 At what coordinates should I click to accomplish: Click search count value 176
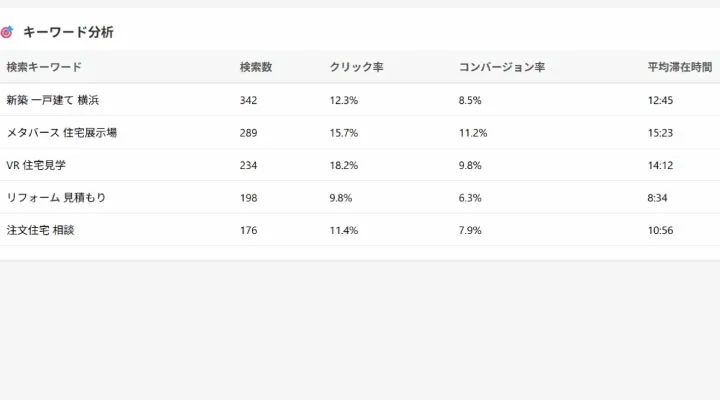click(x=248, y=230)
